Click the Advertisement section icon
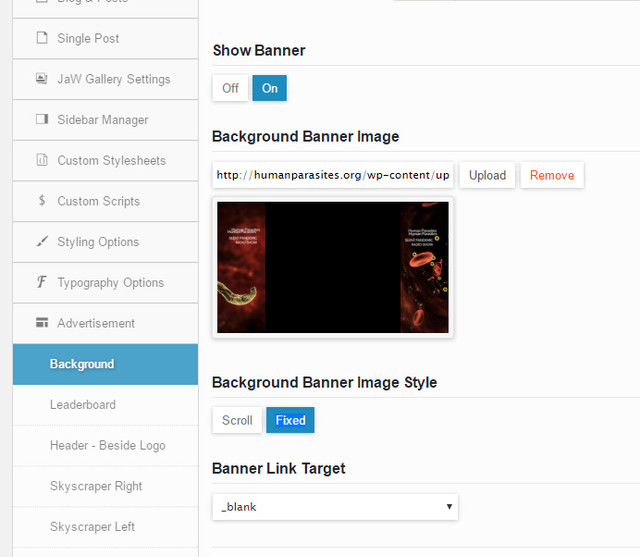Image resolution: width=640 pixels, height=557 pixels. 42,324
